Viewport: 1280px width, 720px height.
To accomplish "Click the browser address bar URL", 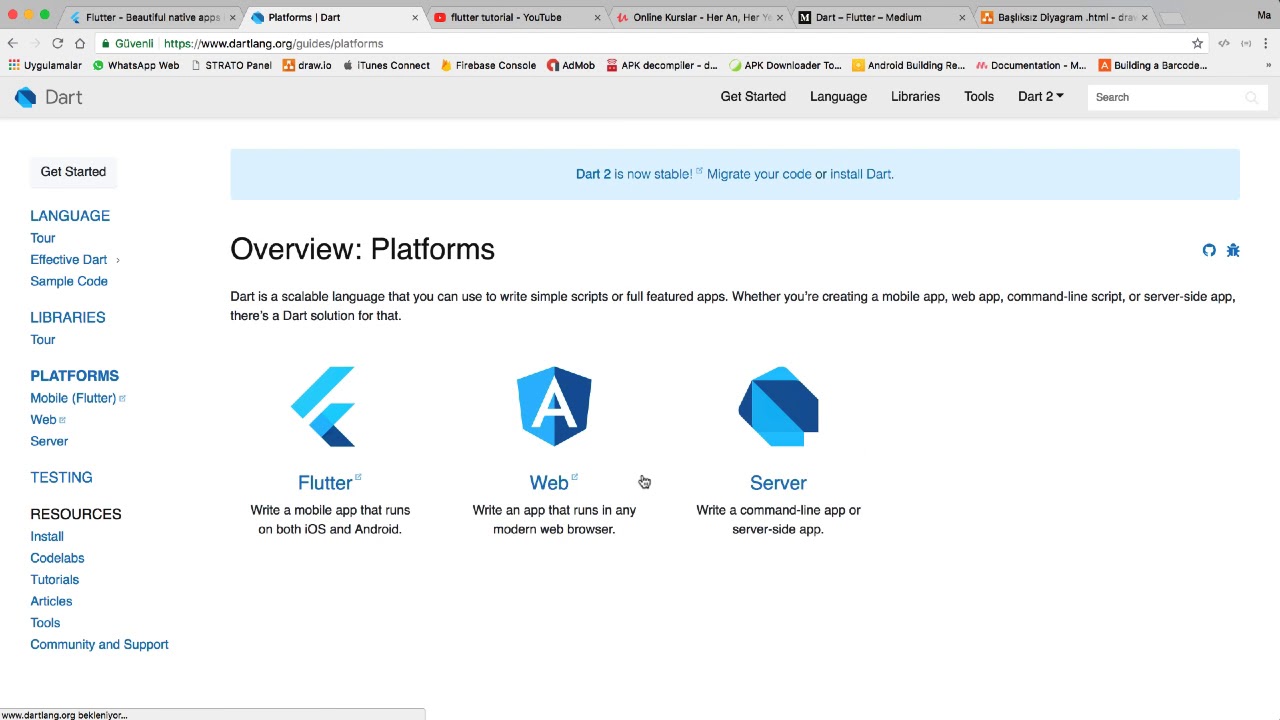I will point(273,44).
